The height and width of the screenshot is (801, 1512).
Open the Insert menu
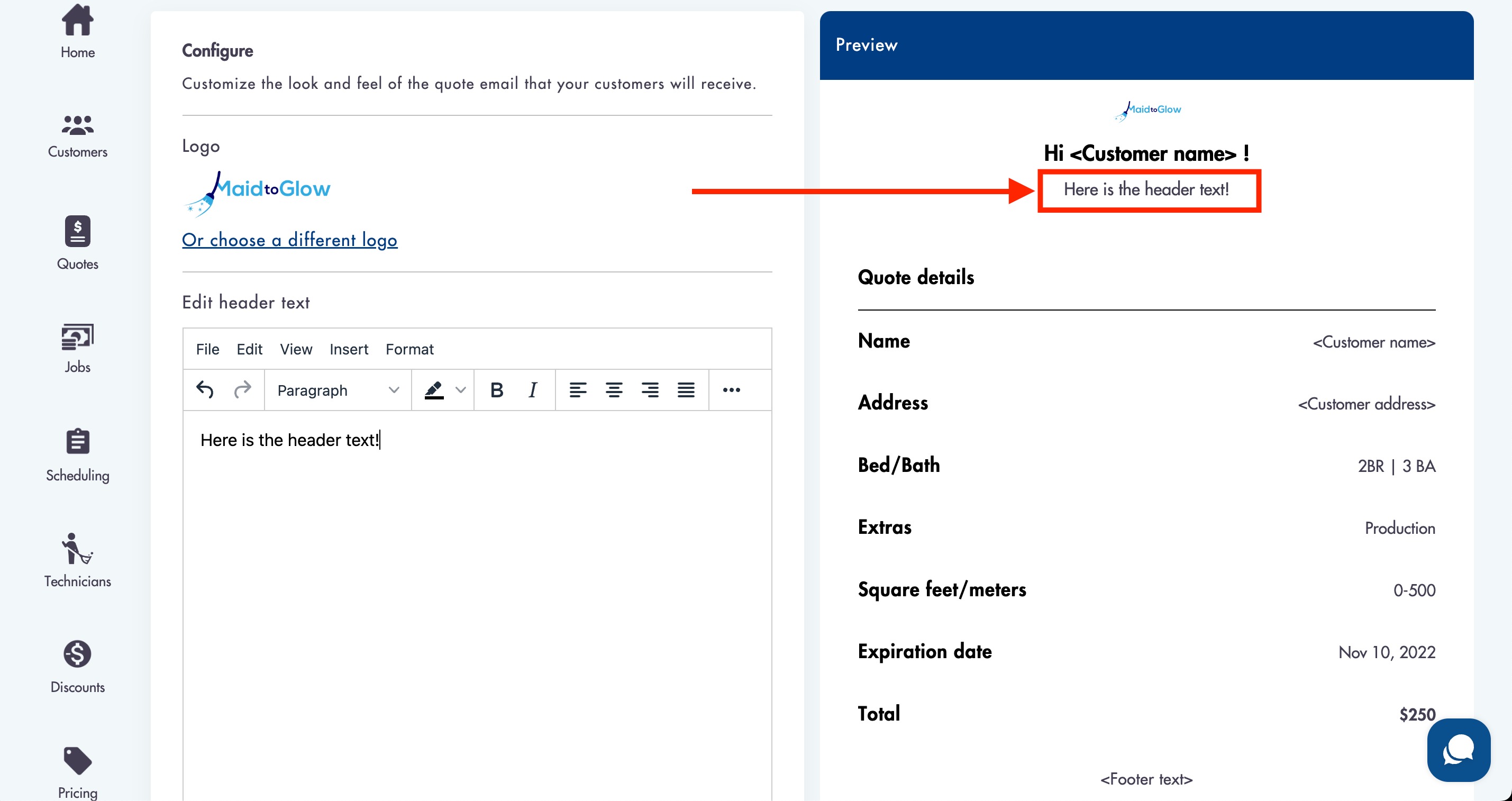point(349,349)
